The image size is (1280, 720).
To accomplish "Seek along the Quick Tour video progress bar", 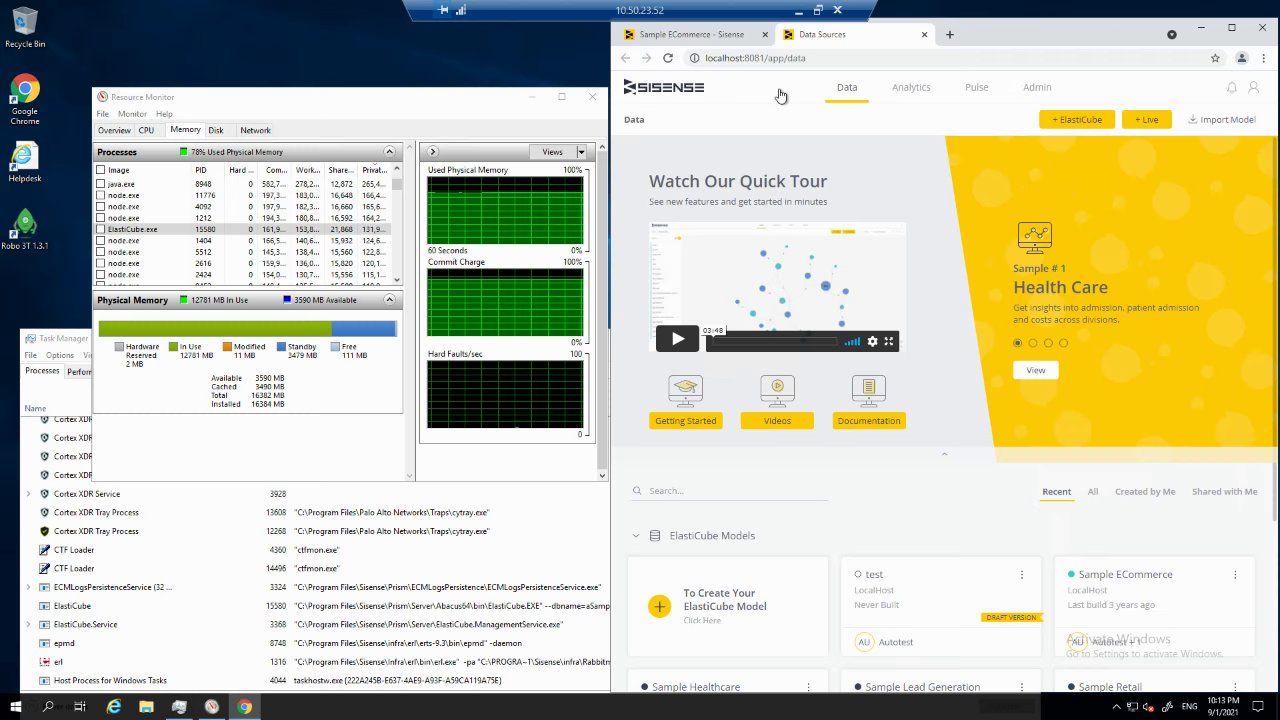I will (x=772, y=341).
